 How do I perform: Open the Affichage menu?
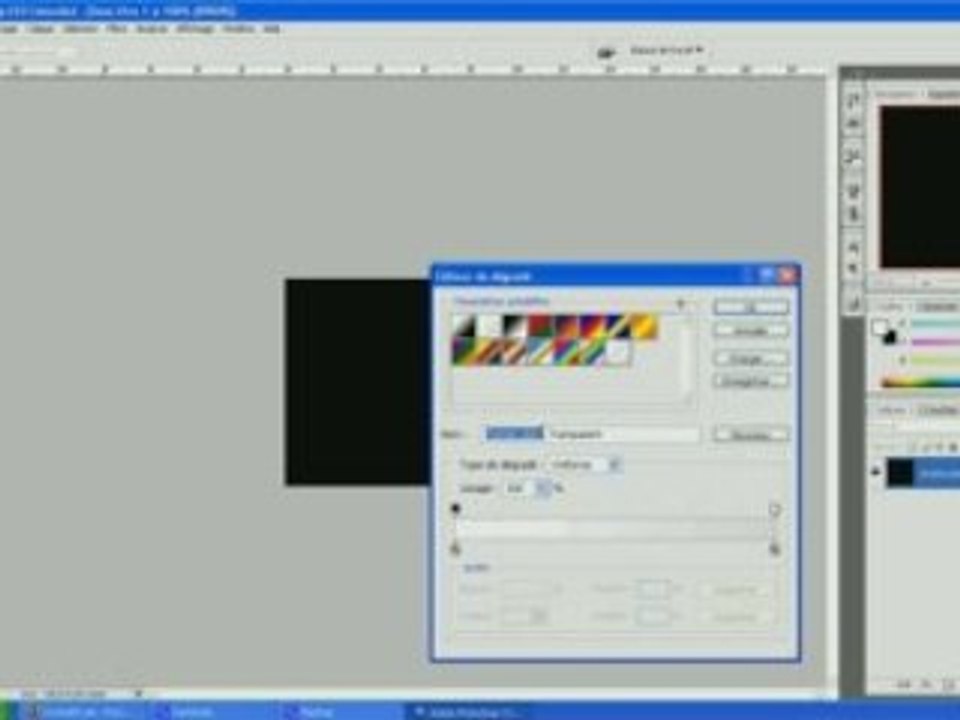[x=195, y=29]
